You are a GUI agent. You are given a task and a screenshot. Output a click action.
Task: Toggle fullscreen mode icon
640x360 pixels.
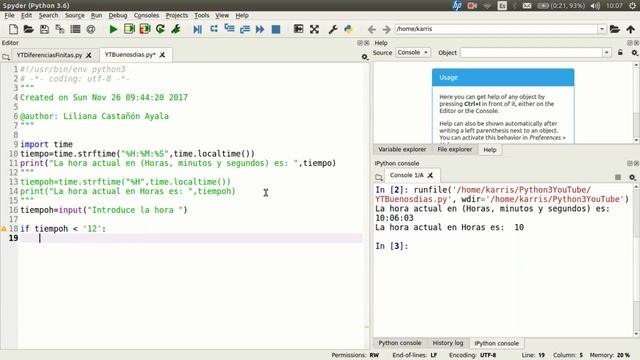314,29
